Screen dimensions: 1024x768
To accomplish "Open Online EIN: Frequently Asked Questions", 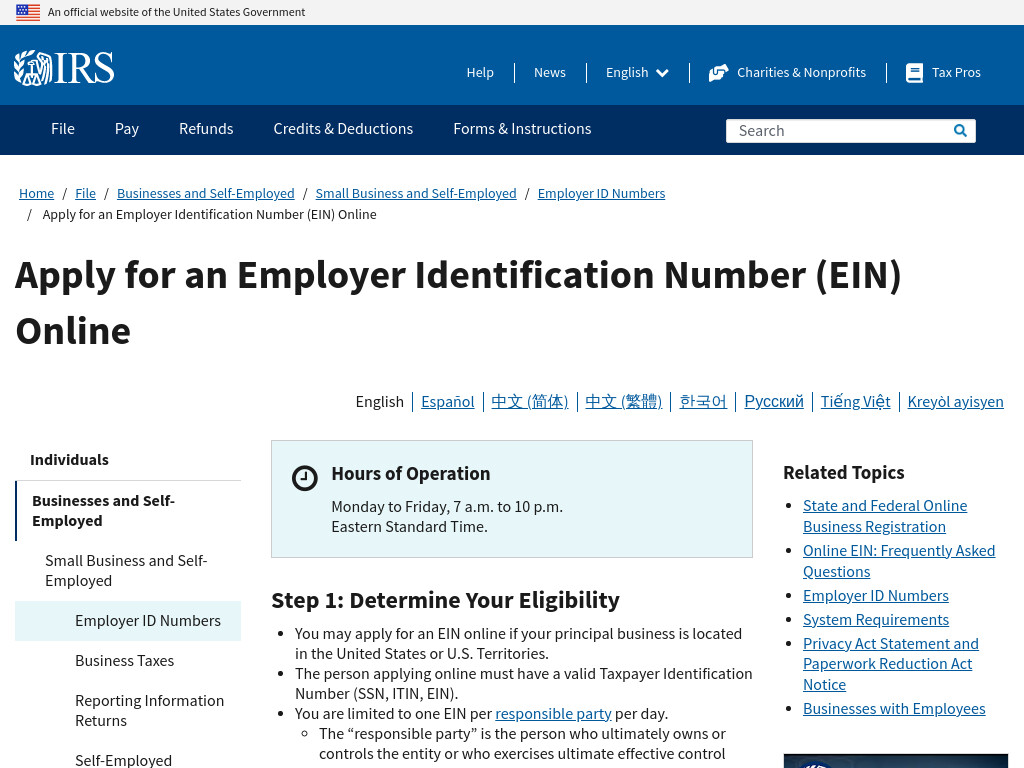I will pos(899,561).
